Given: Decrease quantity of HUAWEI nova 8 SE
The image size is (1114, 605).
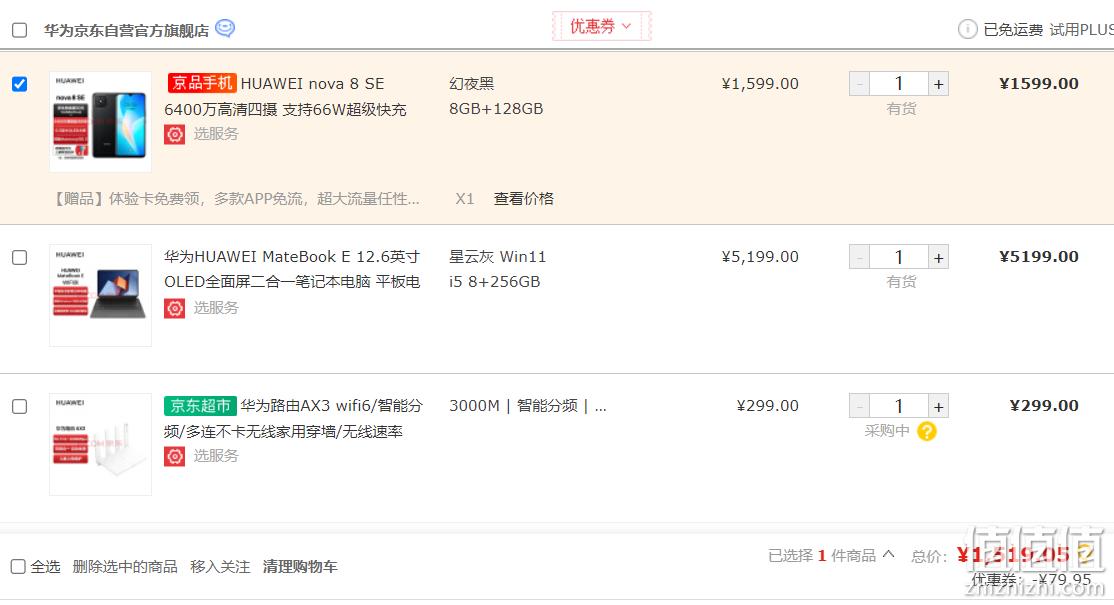Looking at the screenshot, I should pyautogui.click(x=860, y=84).
